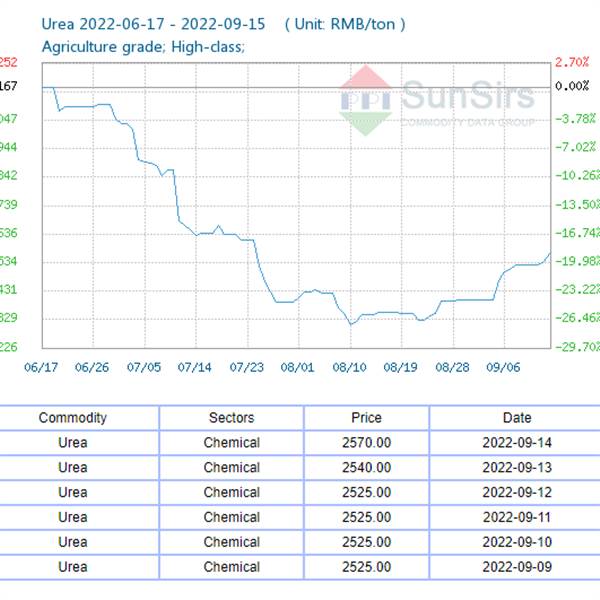600x600 pixels.
Task: Click the Sectors column header
Action: 232,417
